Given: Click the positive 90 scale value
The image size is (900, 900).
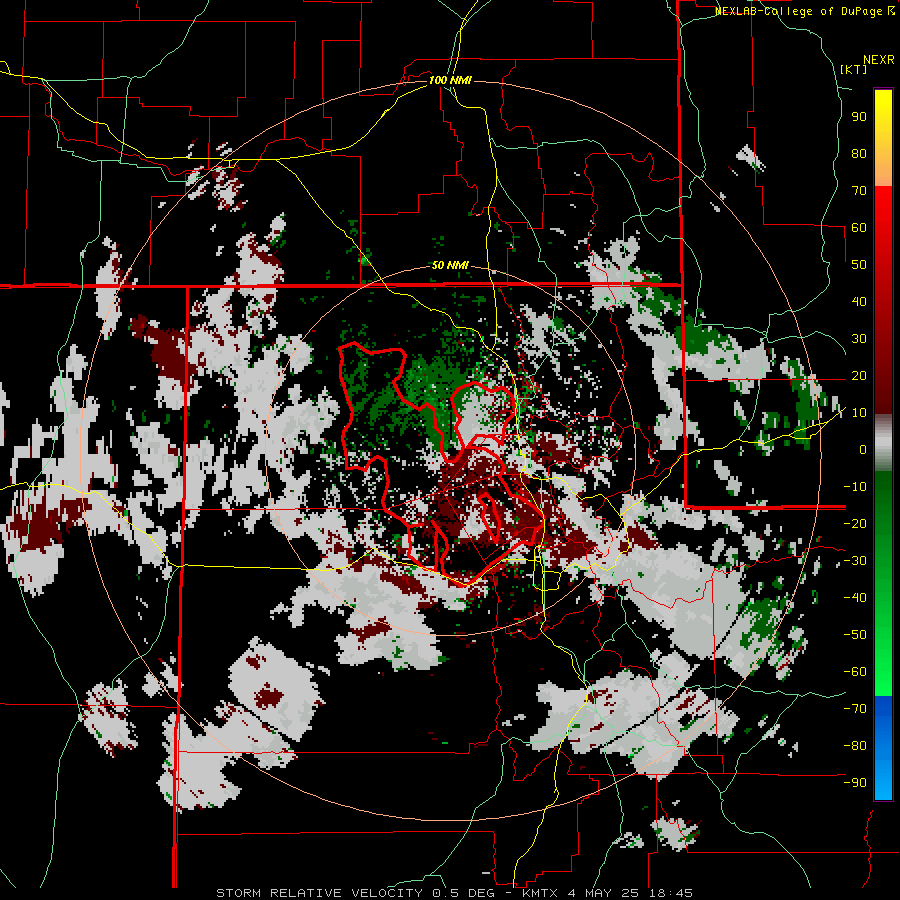Looking at the screenshot, I should pos(859,117).
